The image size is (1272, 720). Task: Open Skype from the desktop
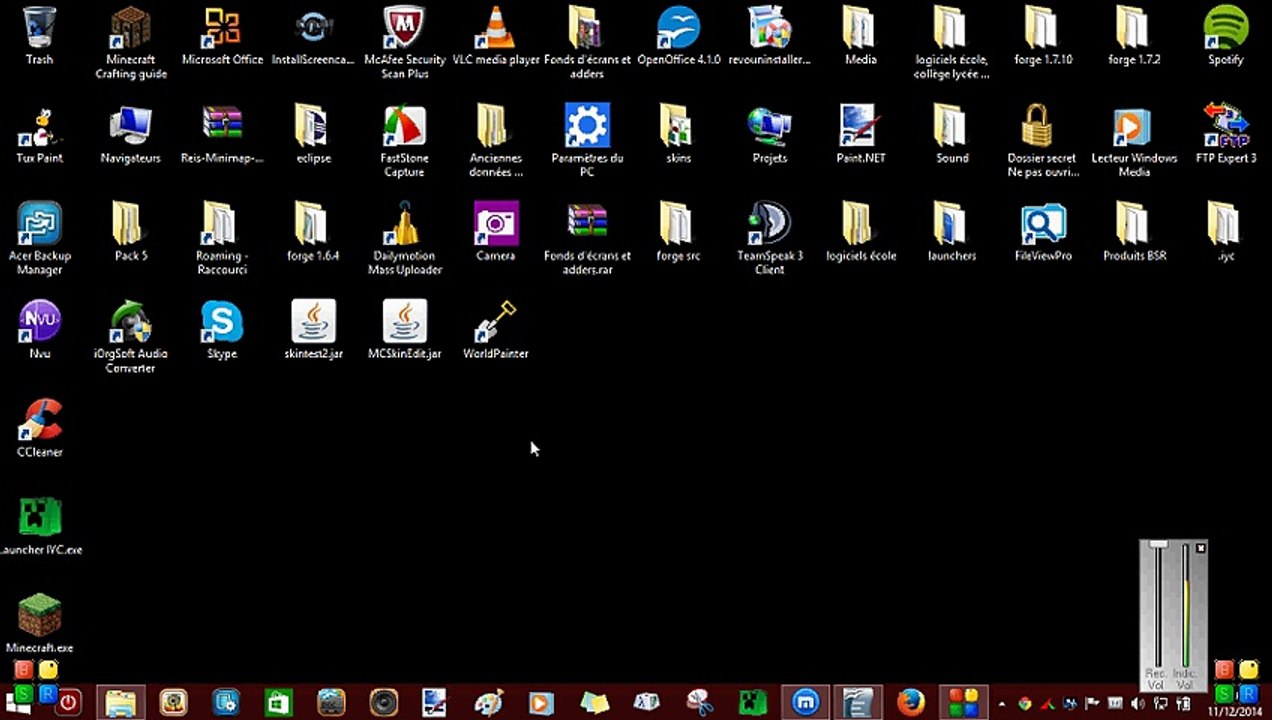222,330
